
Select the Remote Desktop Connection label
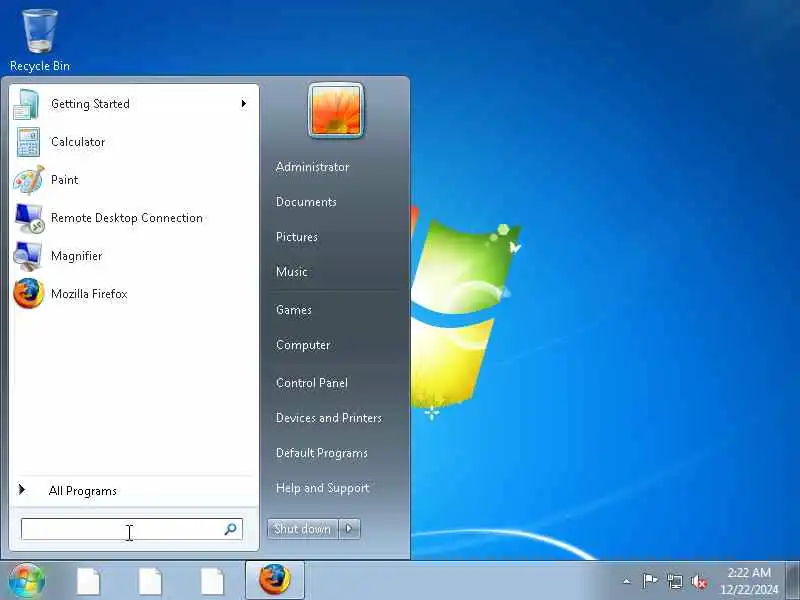[127, 218]
